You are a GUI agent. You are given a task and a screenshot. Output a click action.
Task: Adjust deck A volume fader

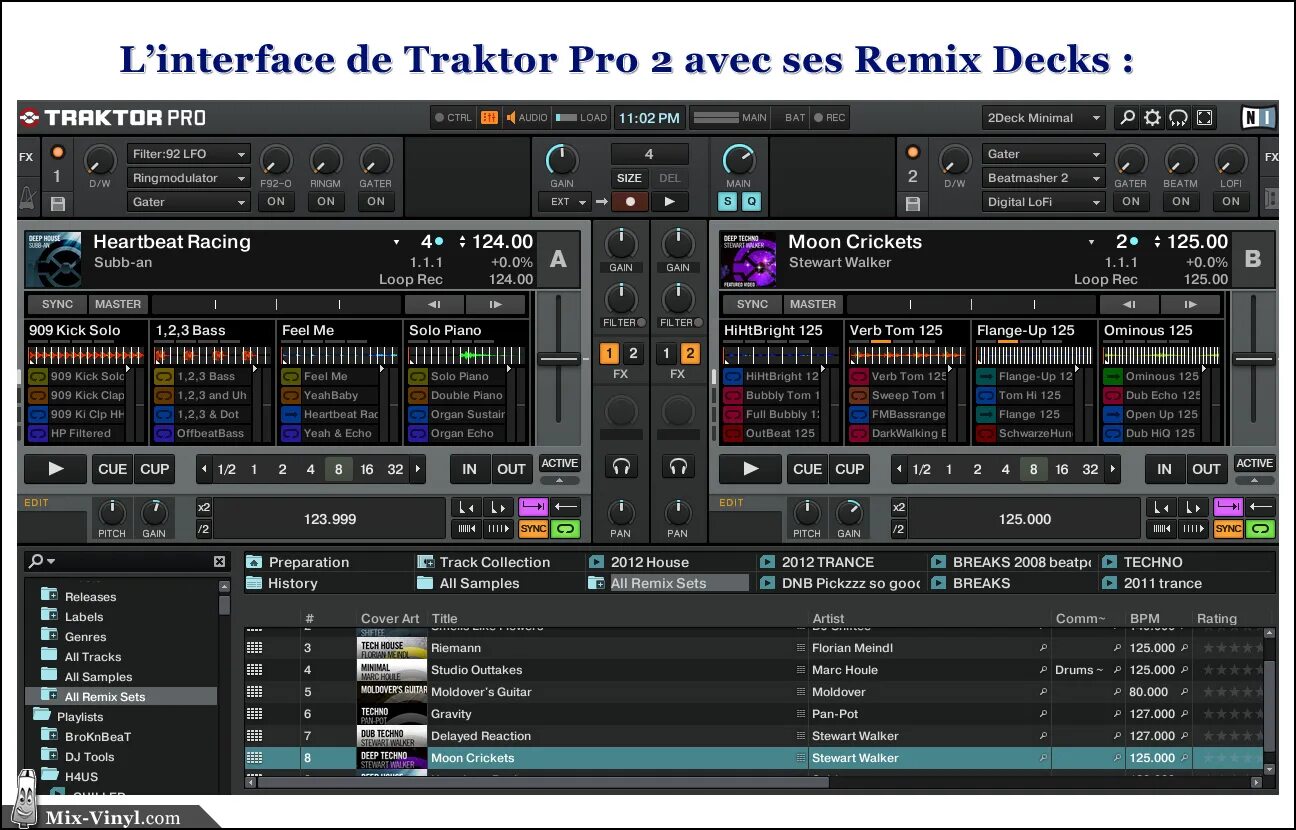click(x=558, y=359)
